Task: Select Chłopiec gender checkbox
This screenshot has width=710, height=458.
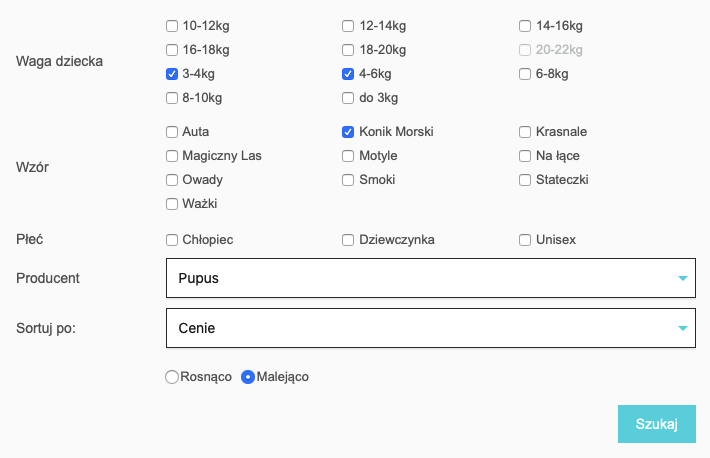Action: (x=172, y=240)
